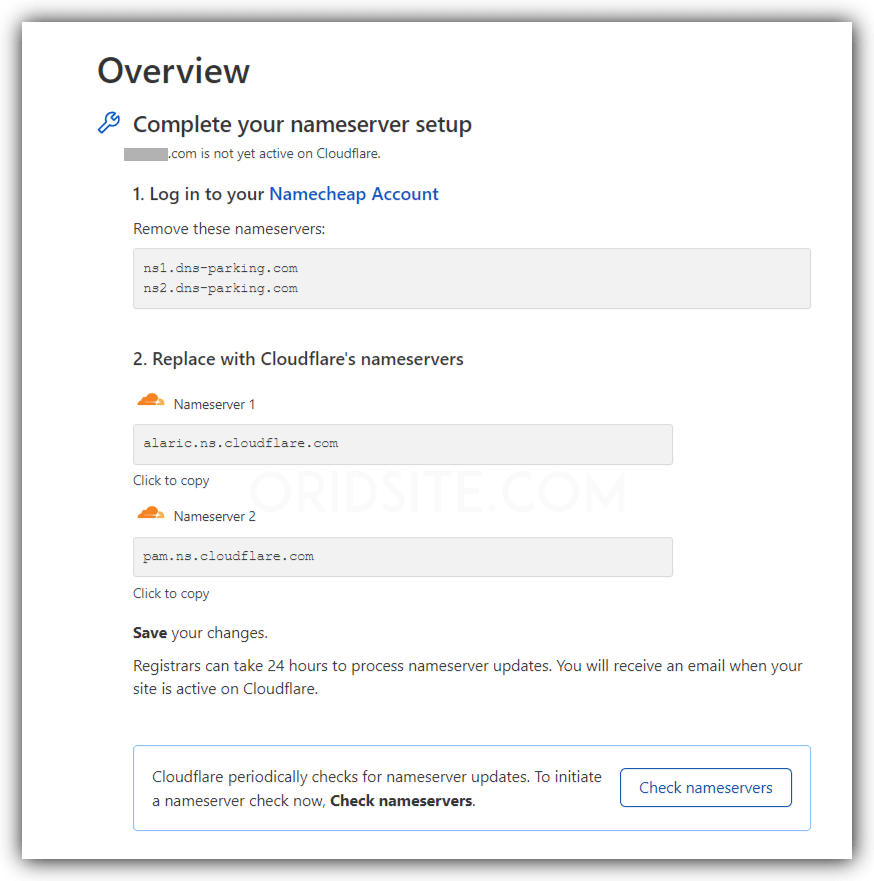Copy the alaric.ns.cloudflare.com nameserver field

(x=403, y=444)
